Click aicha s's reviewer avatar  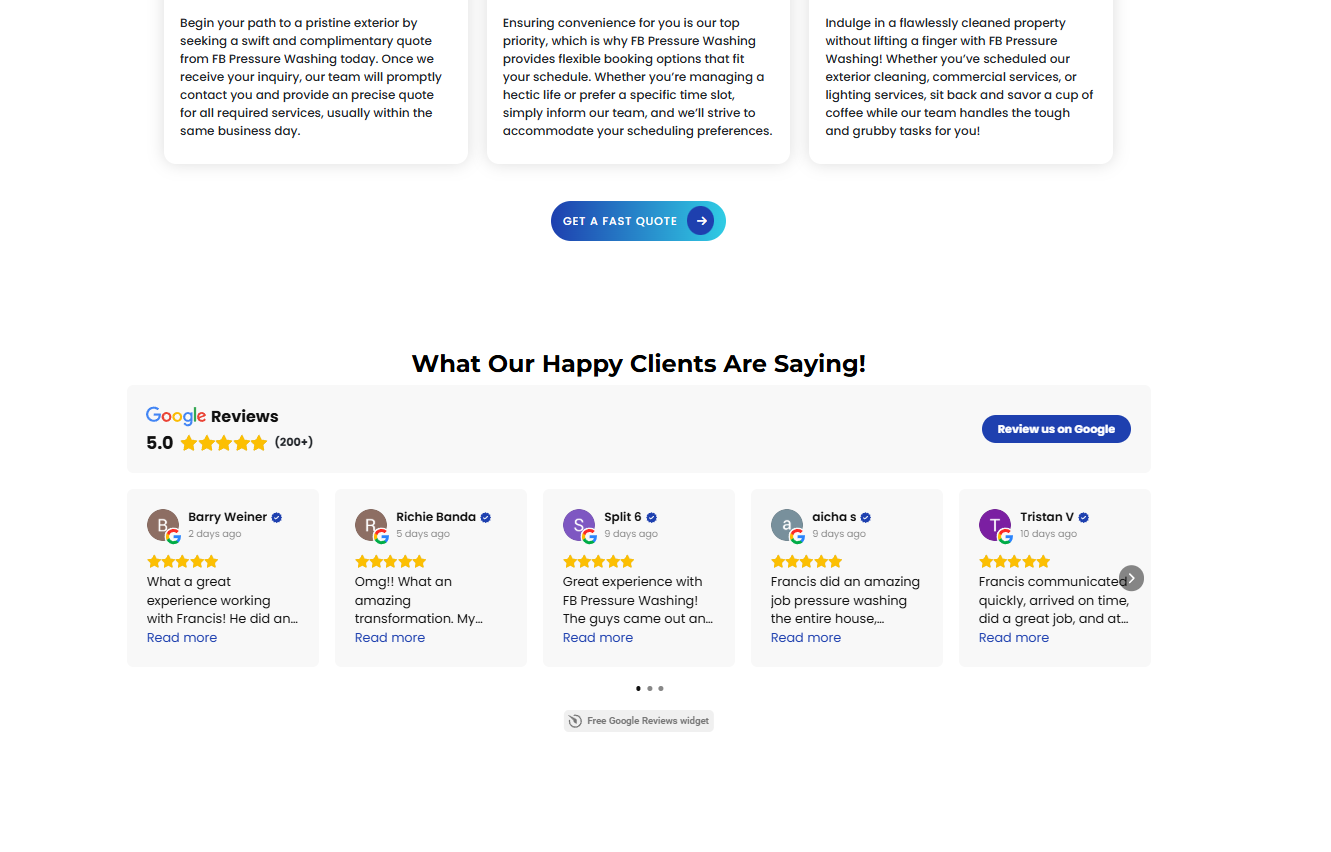coord(787,525)
